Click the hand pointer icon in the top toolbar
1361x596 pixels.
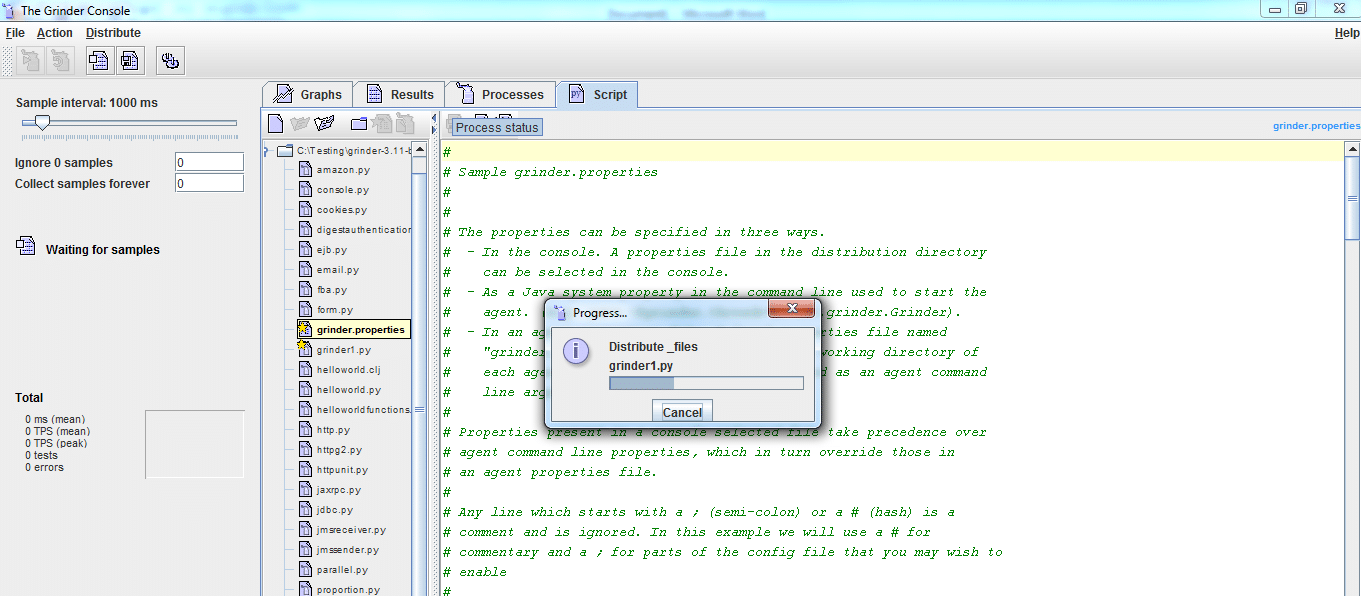[170, 61]
